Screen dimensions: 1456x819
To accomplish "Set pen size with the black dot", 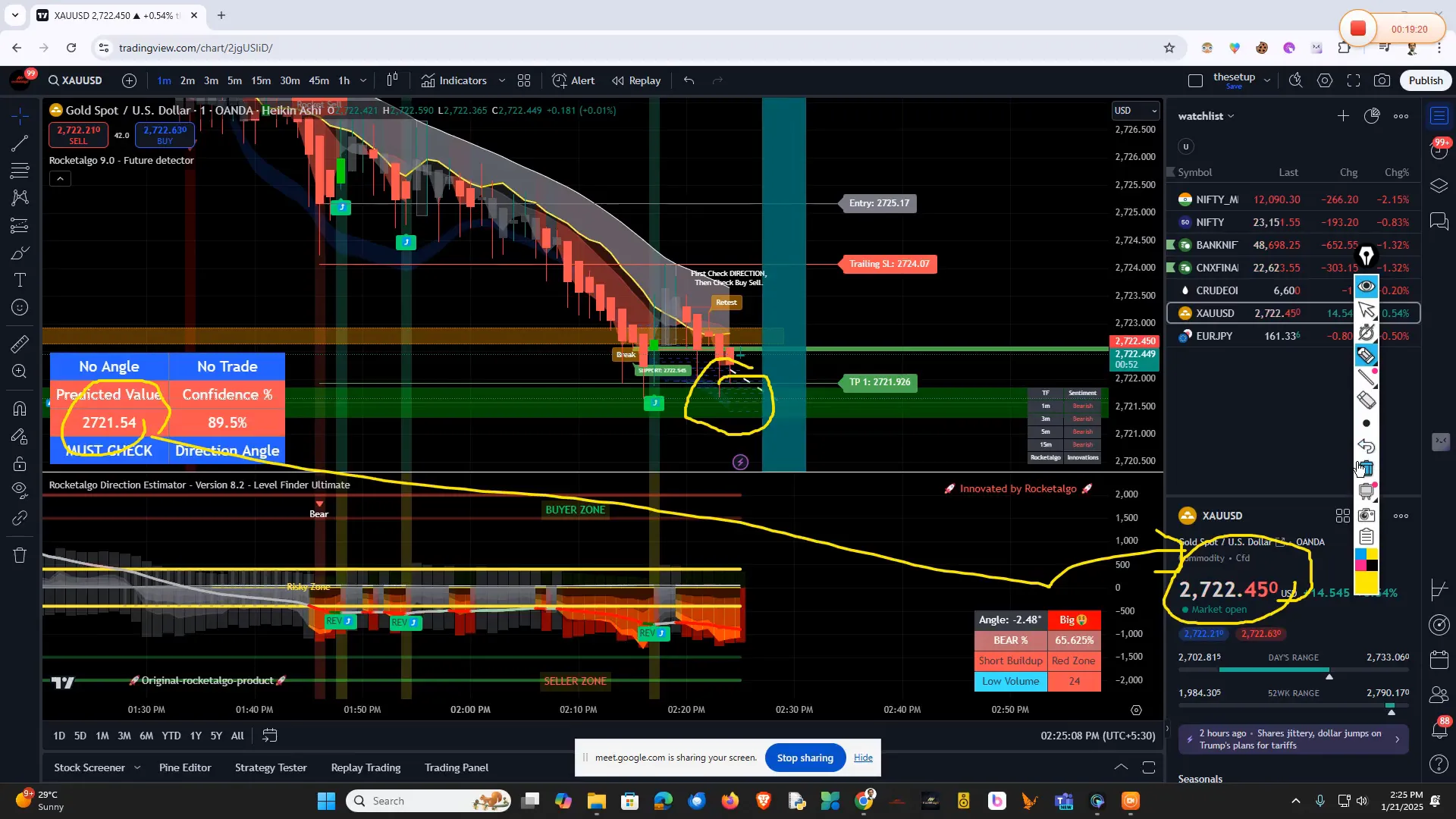I will point(1367,423).
